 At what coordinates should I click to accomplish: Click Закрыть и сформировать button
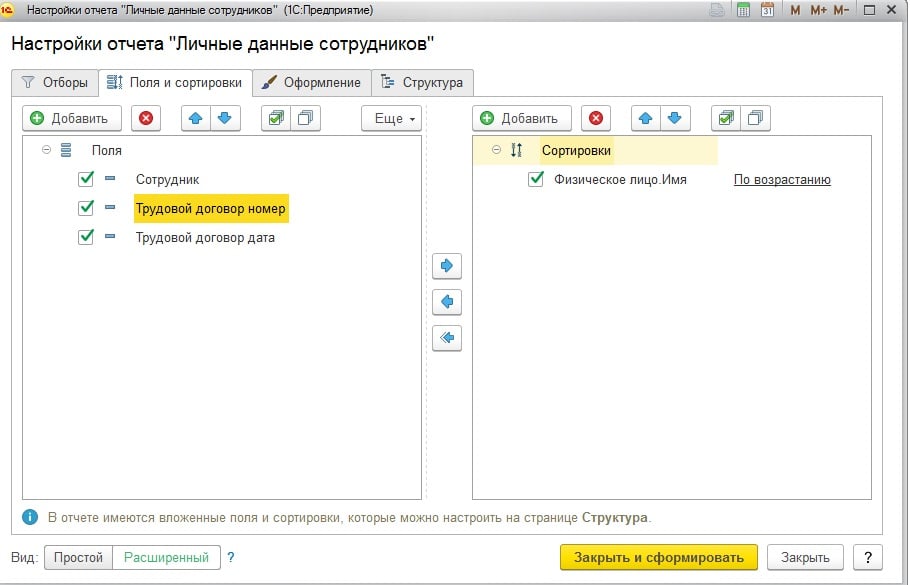point(658,557)
